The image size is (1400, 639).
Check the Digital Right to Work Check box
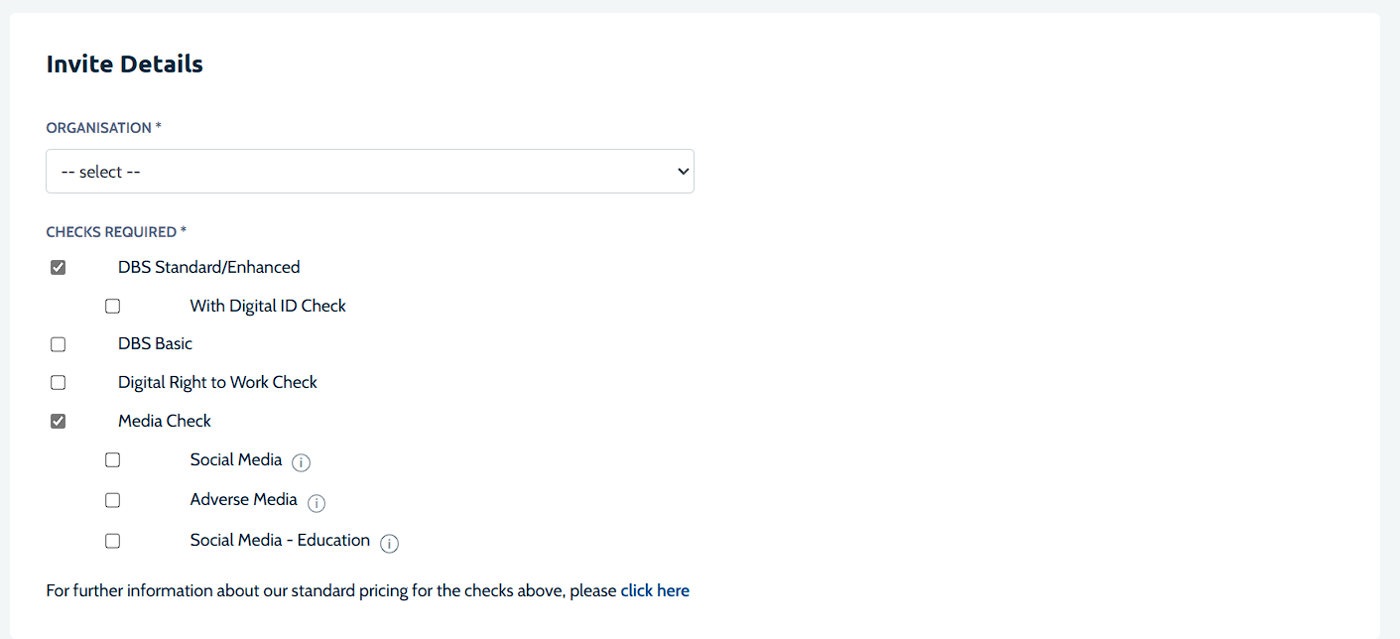(58, 382)
